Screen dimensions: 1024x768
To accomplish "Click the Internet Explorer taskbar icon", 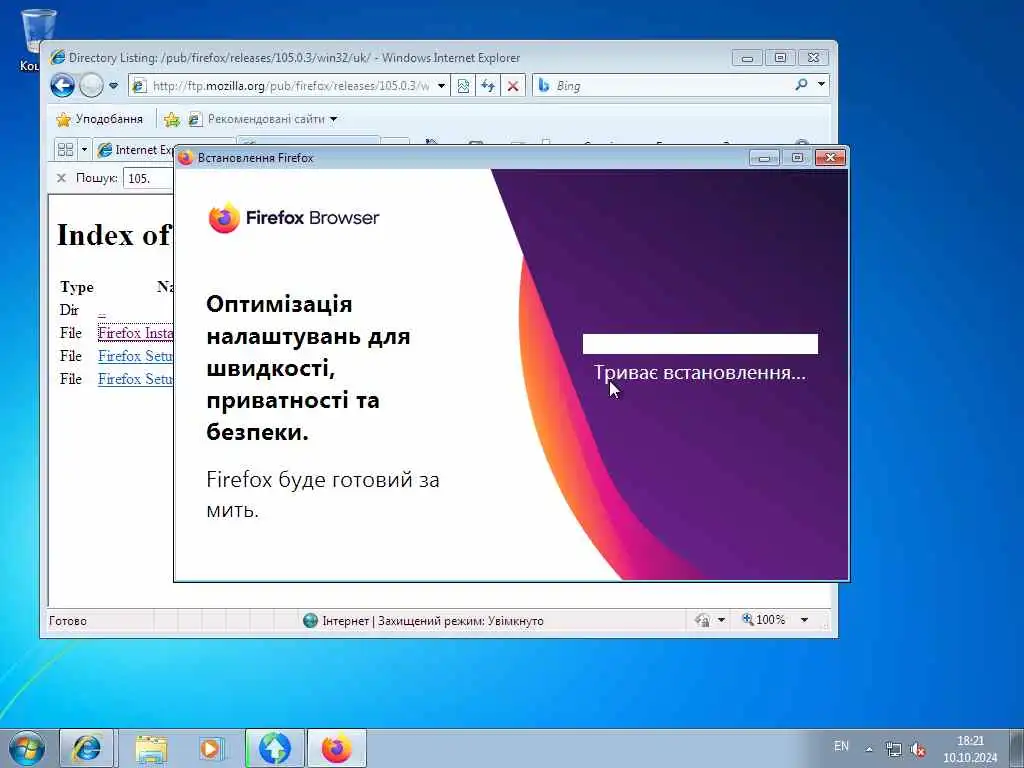I will point(88,748).
